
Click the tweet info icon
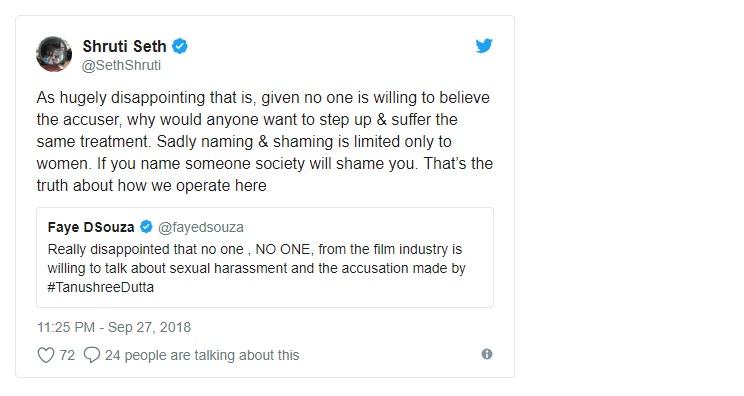click(x=487, y=354)
